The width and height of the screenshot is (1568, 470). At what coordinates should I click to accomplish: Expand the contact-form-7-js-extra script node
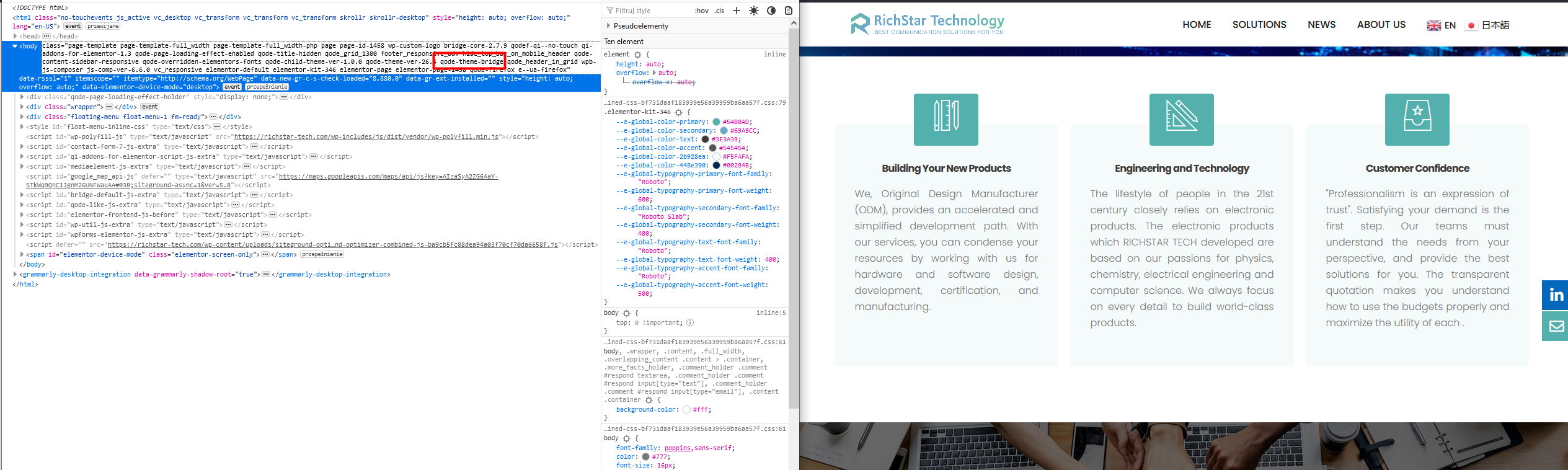(22, 146)
